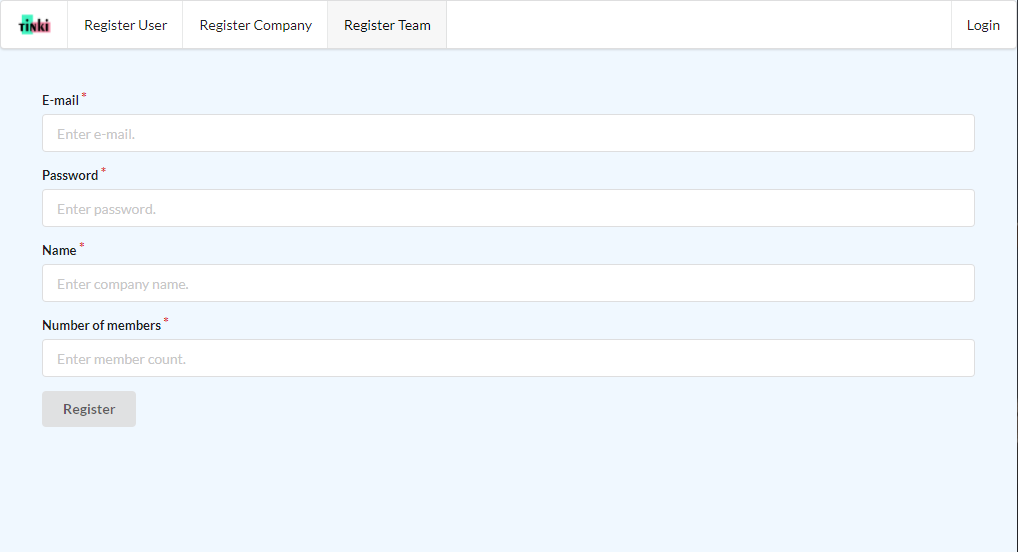Click the member count input field
Screen dimensions: 1018x552
[x=508, y=358]
